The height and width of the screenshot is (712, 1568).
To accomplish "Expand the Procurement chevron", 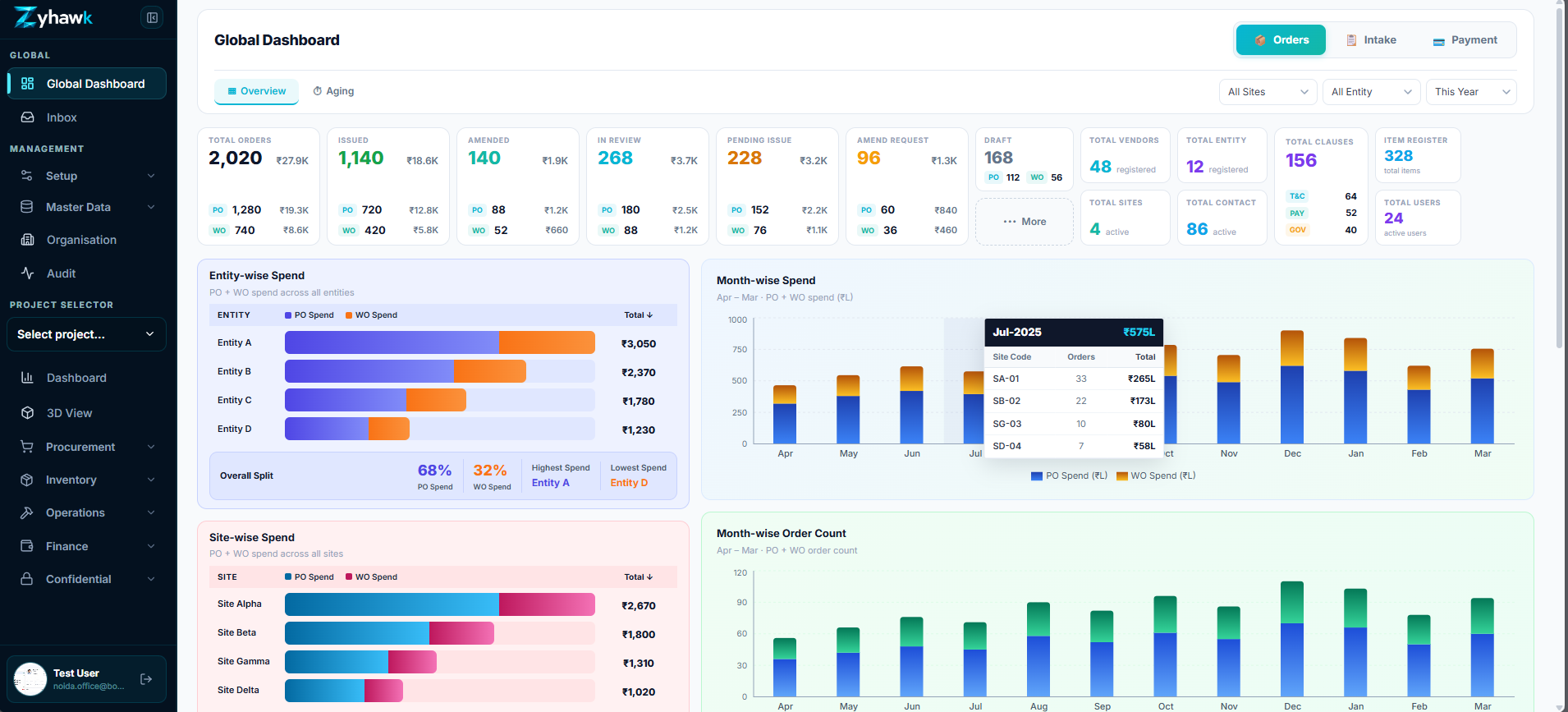I will click(x=151, y=447).
